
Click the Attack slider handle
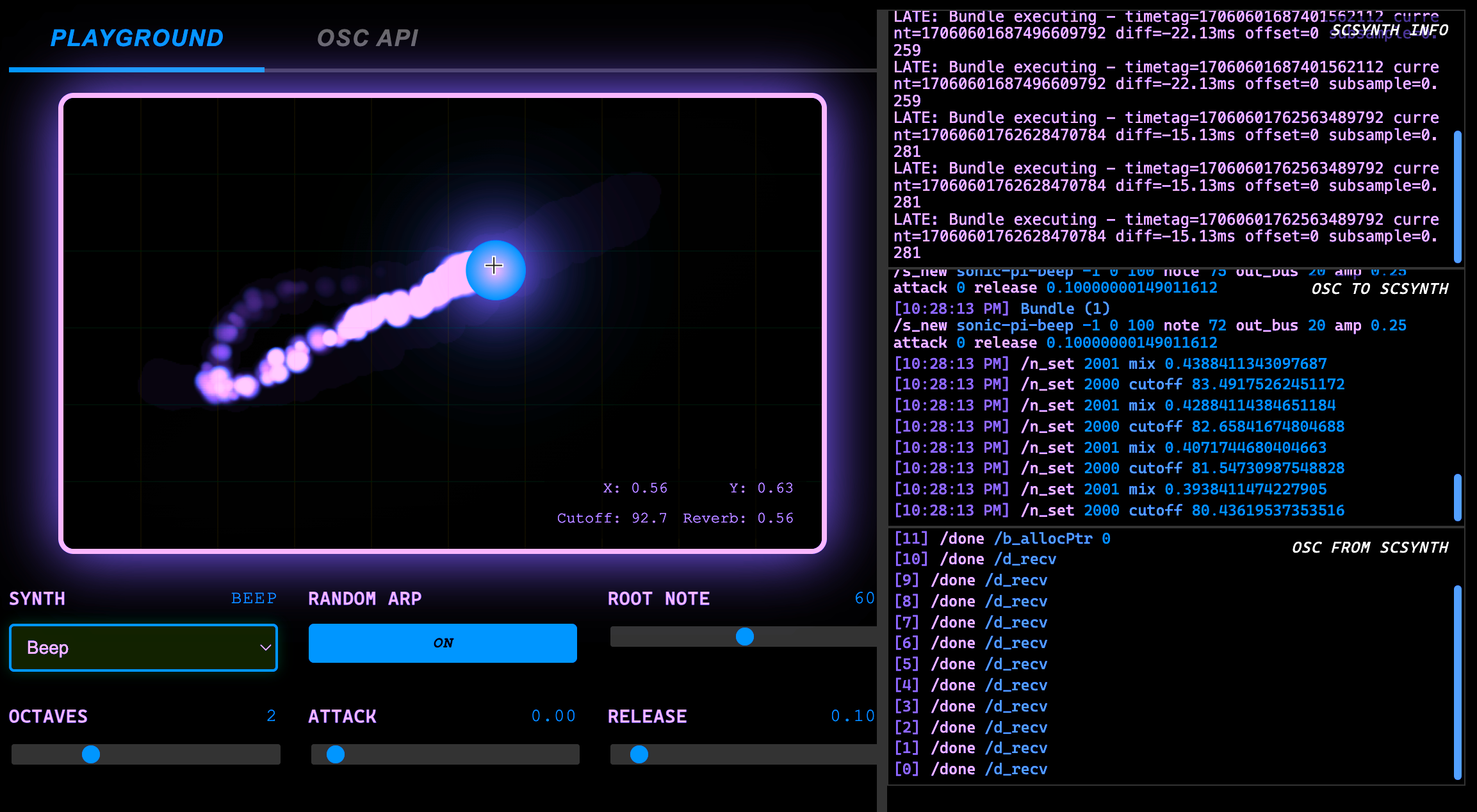pyautogui.click(x=336, y=754)
